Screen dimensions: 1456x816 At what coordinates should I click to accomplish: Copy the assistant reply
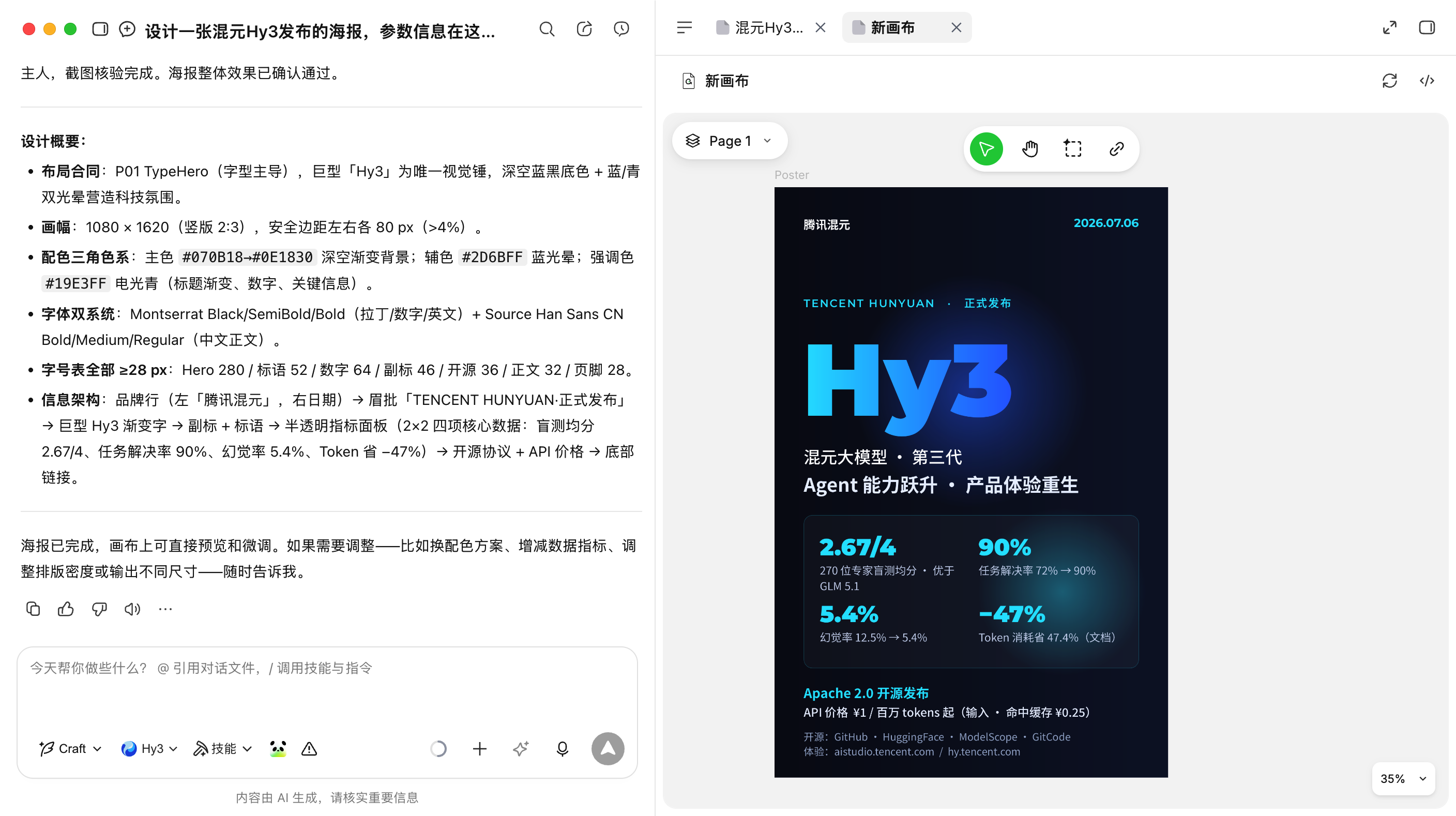(33, 609)
